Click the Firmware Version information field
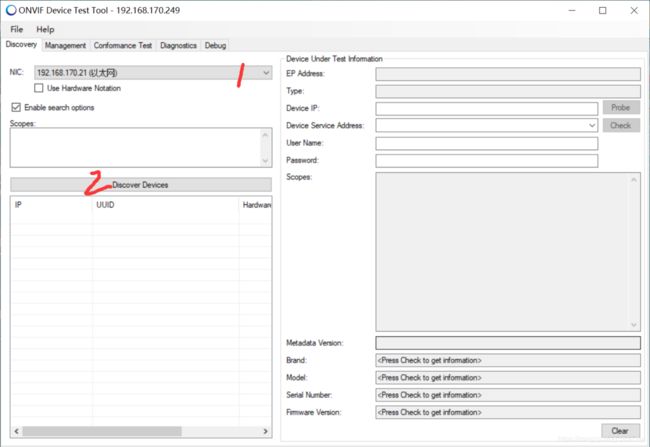The width and height of the screenshot is (650, 447). point(508,413)
